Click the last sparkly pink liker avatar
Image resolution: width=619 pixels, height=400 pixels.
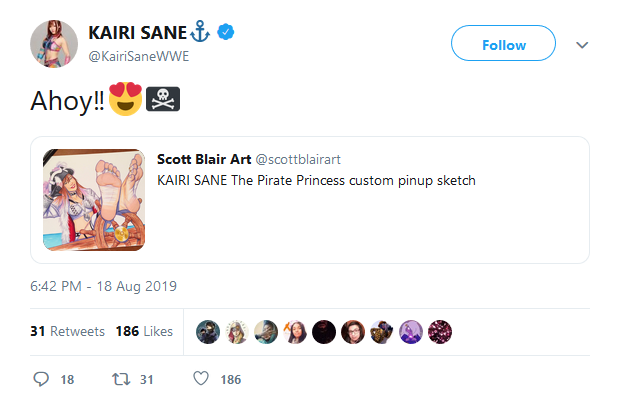[x=440, y=331]
